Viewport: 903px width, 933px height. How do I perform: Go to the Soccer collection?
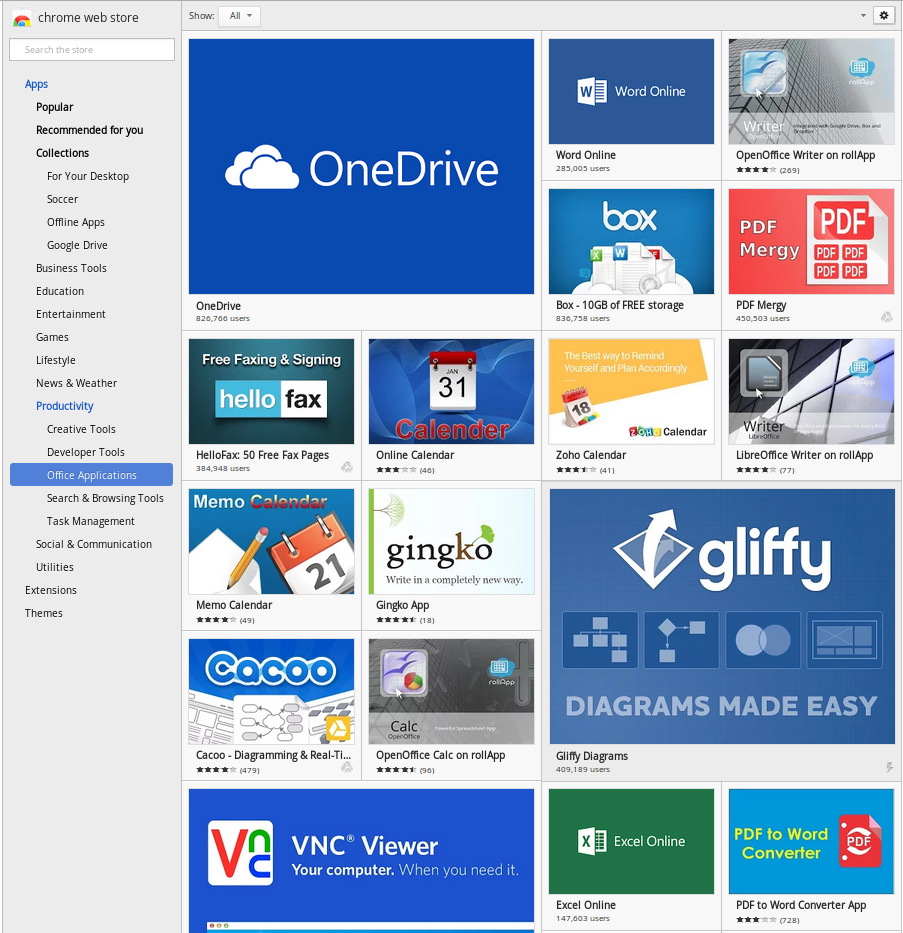62,199
